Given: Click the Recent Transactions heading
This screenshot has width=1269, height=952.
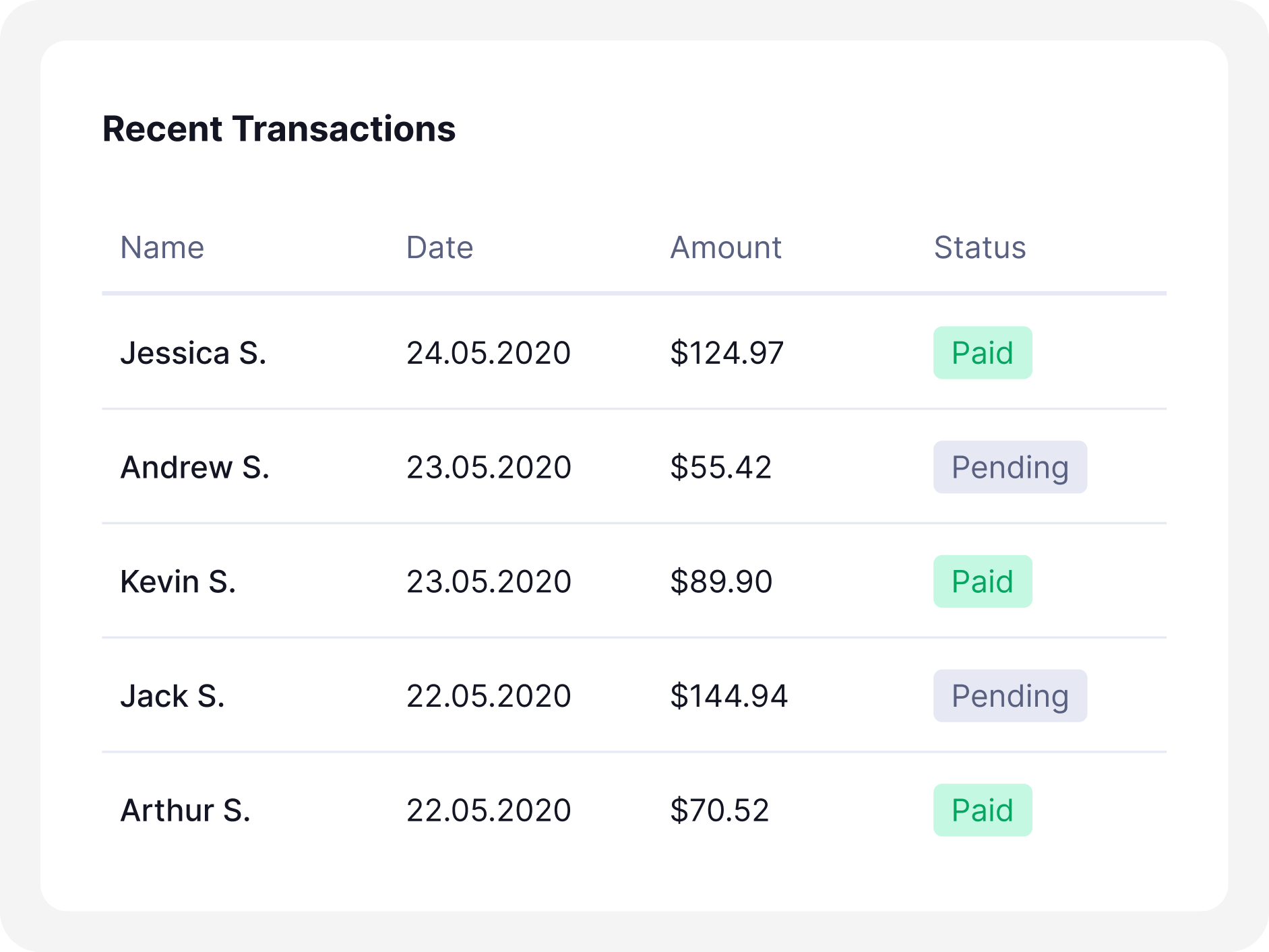Looking at the screenshot, I should click(x=279, y=129).
